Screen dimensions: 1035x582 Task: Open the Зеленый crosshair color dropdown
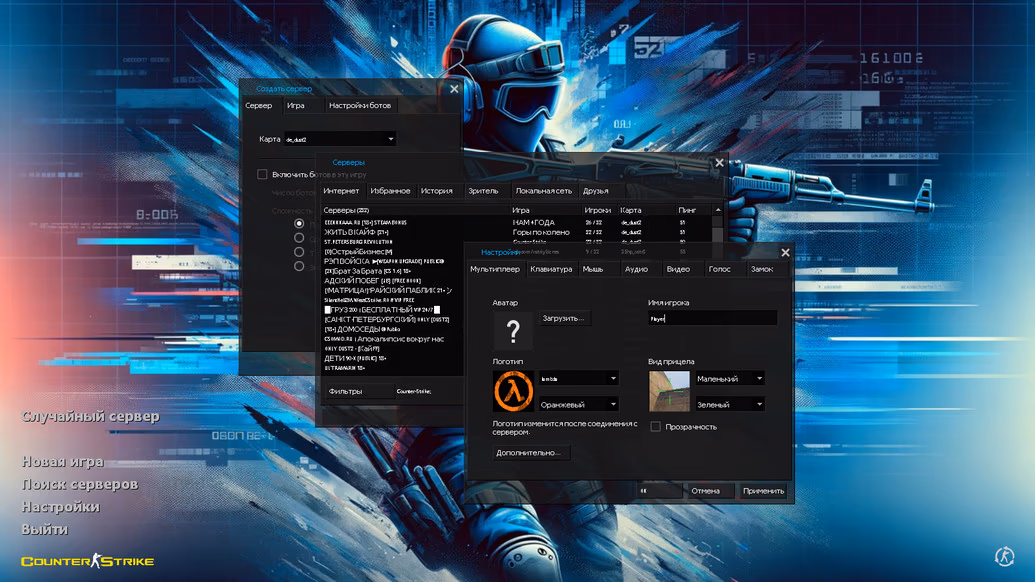[x=729, y=404]
